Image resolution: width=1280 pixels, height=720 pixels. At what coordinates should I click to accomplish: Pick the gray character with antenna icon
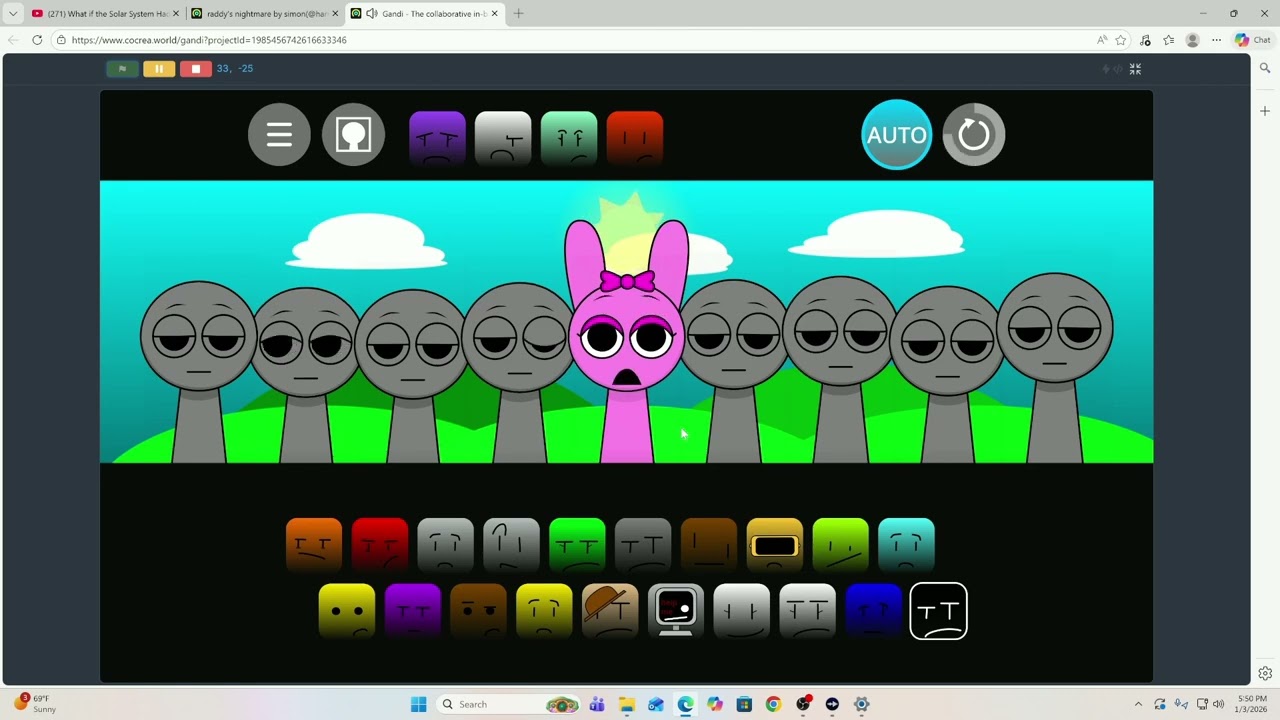(x=511, y=545)
